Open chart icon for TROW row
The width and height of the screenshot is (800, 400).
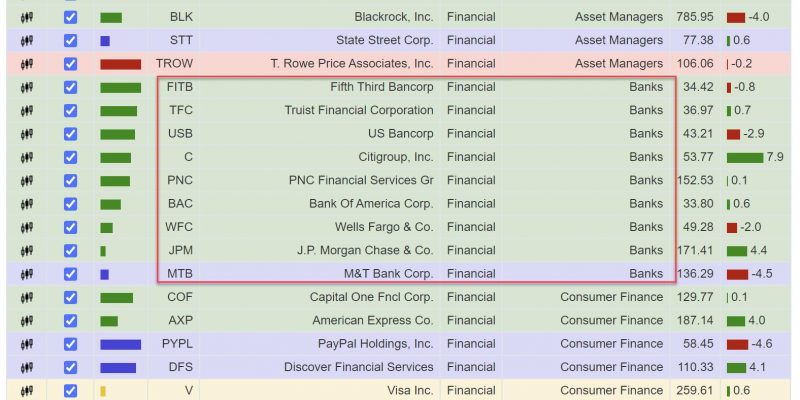(27, 64)
